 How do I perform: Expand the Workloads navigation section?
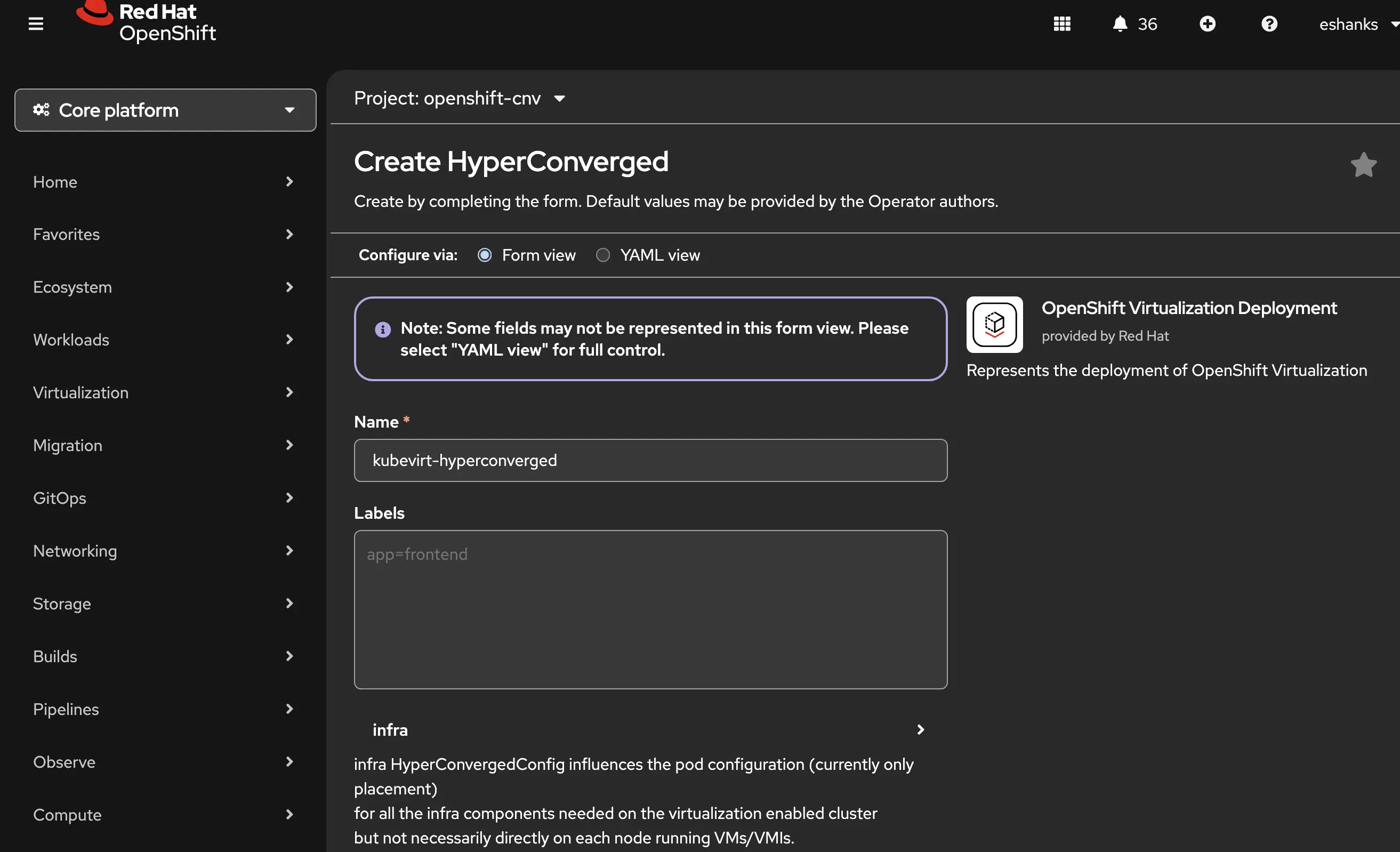coord(164,340)
